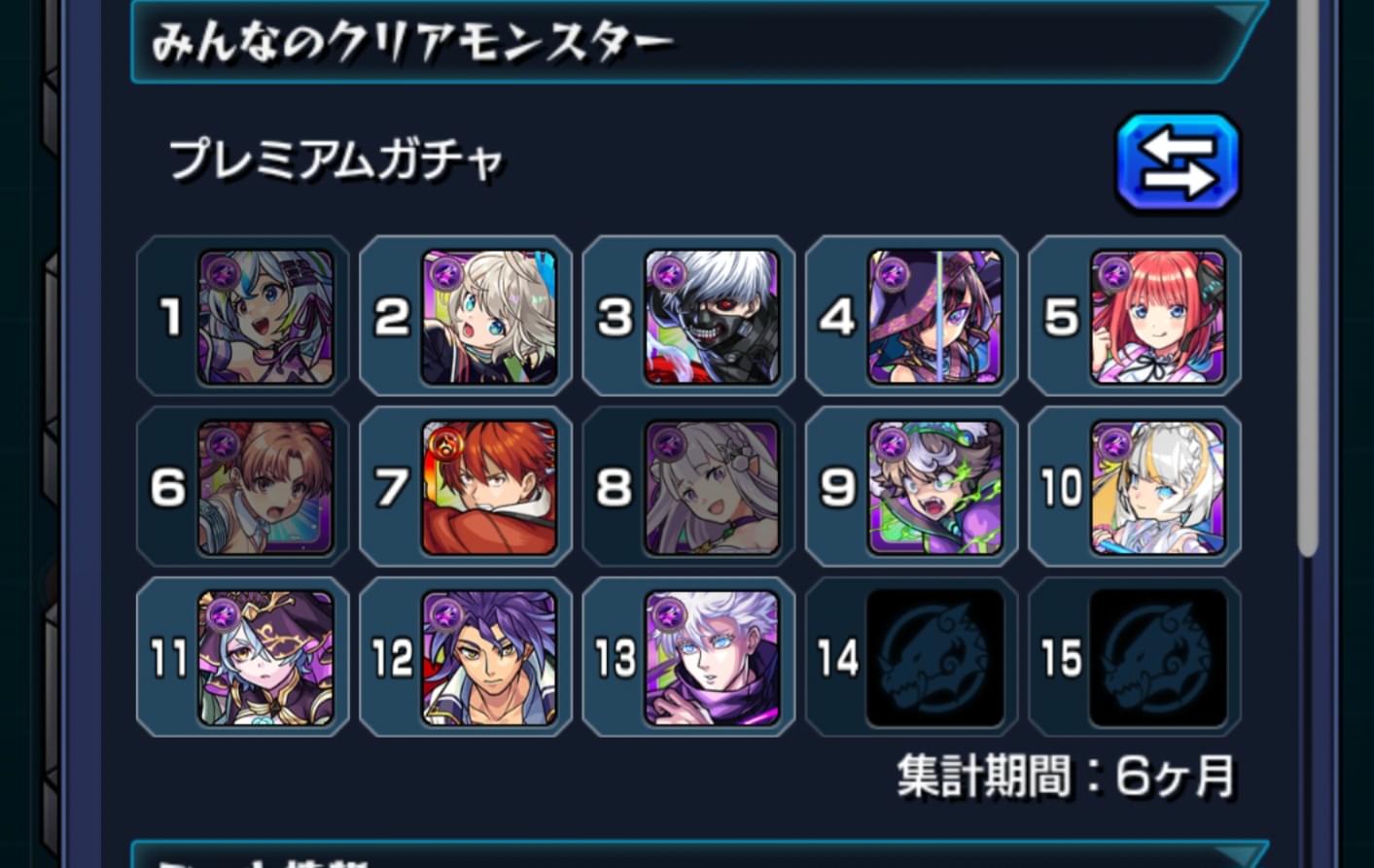Tap the blue swap arrows toggle button
This screenshot has width=1374, height=868.
point(1179,162)
